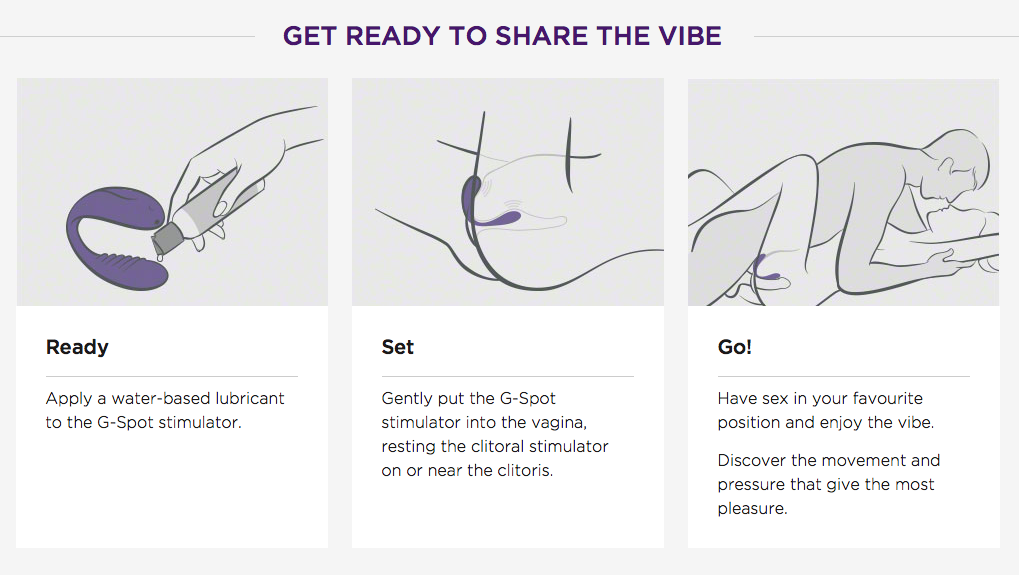Click the 'favourite position' paragraph
This screenshot has height=575, width=1019.
click(x=826, y=410)
